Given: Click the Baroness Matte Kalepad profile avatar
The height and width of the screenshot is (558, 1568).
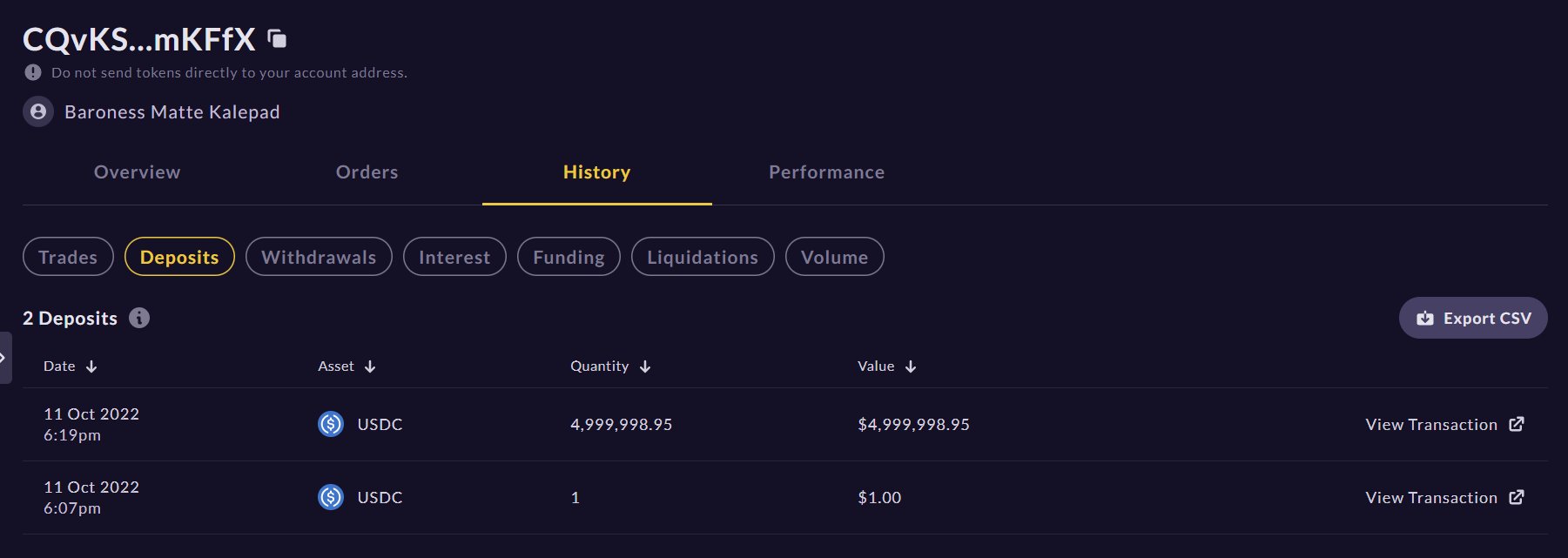Looking at the screenshot, I should 38,112.
